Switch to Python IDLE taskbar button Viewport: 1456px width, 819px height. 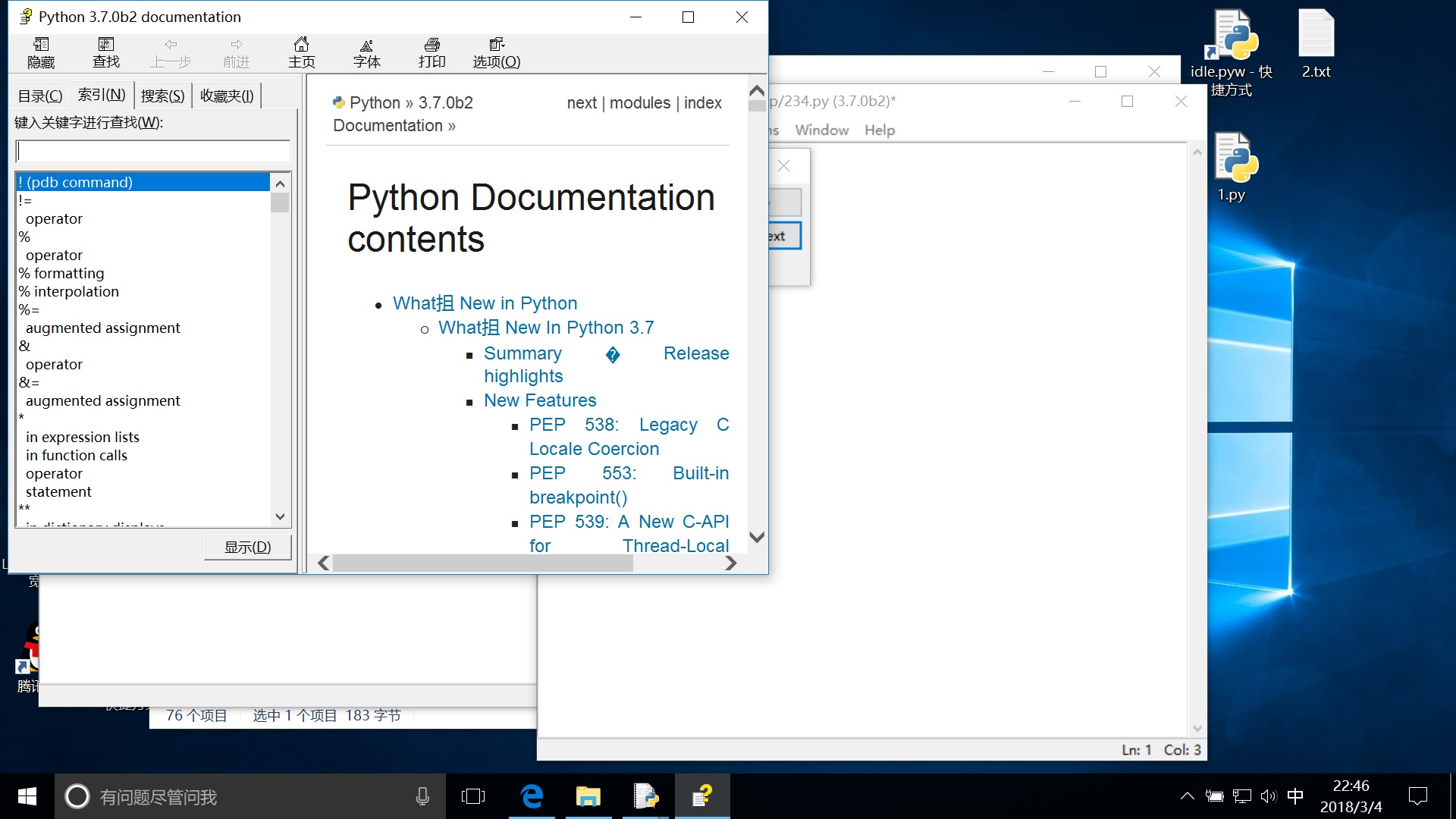646,796
